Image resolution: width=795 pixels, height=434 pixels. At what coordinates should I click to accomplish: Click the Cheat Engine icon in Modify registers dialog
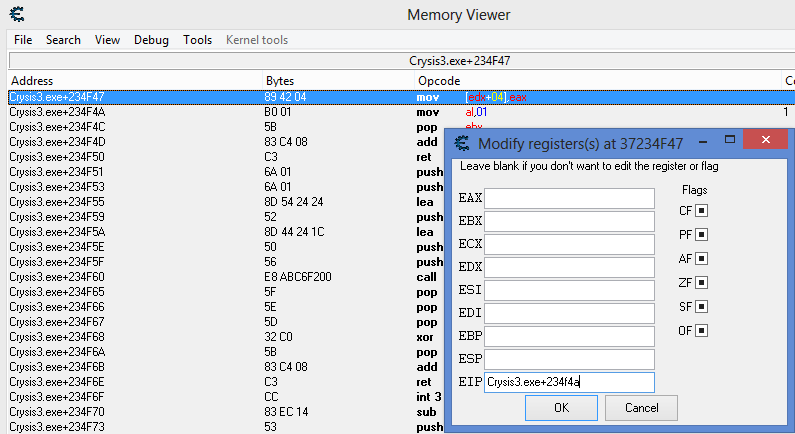[x=461, y=143]
